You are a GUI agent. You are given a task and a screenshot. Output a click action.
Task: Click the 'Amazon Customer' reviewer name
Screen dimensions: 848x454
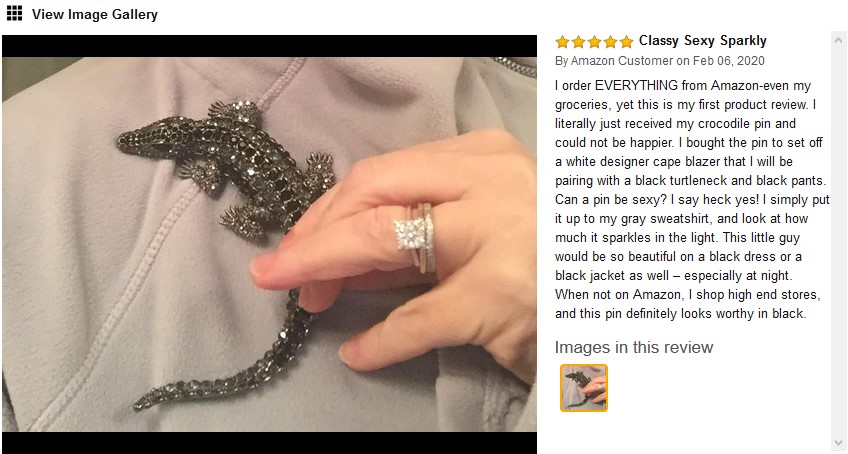click(x=622, y=61)
